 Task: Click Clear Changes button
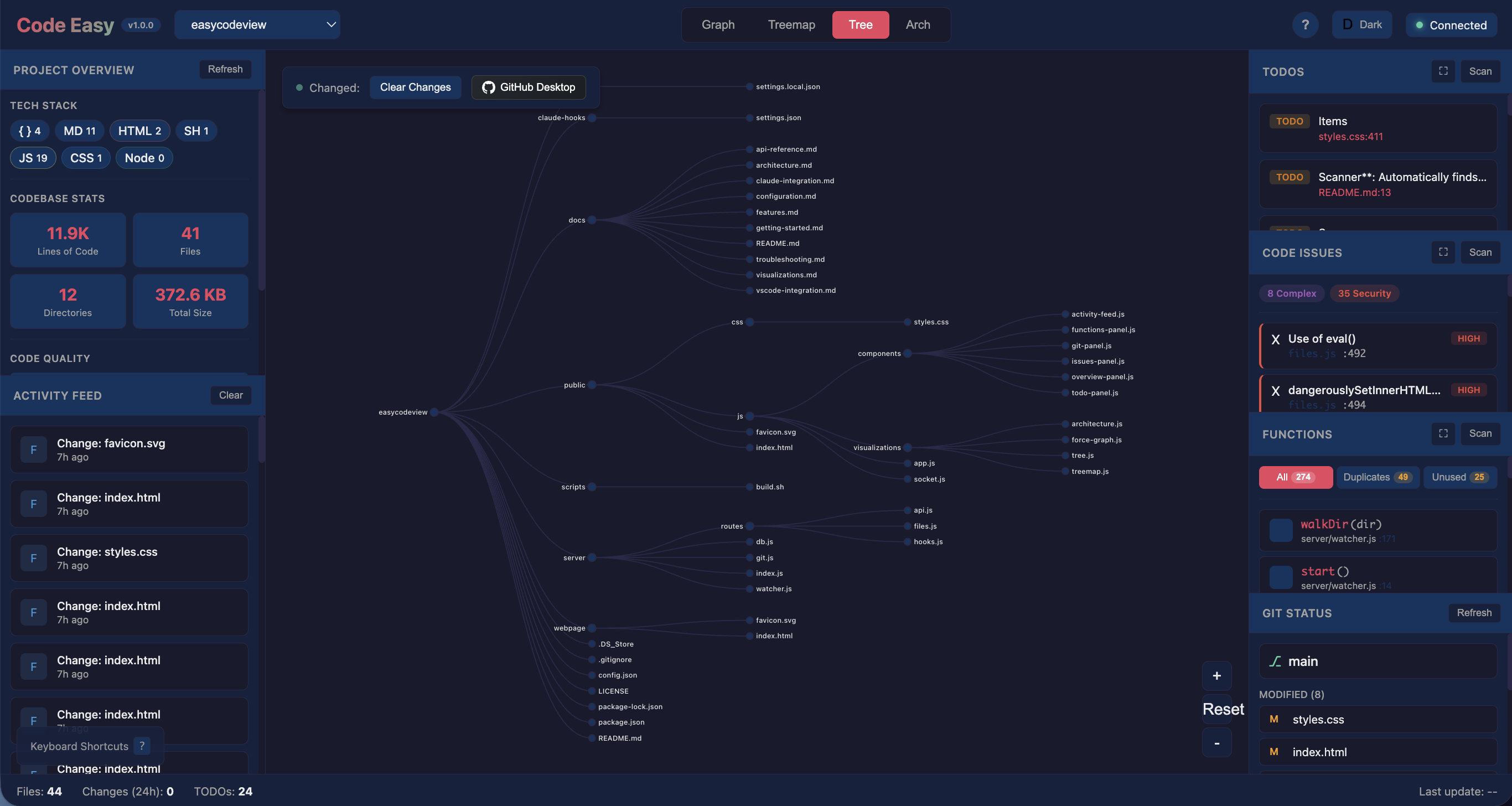(415, 87)
